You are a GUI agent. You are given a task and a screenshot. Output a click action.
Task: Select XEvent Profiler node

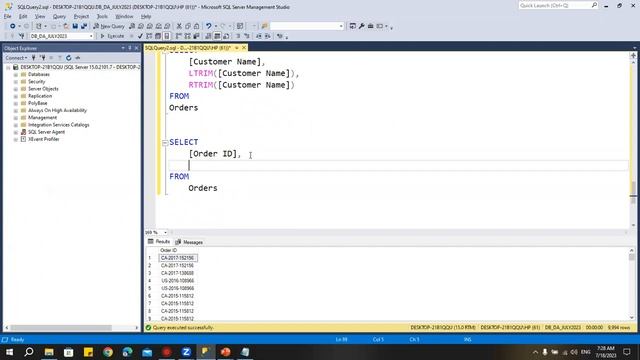pos(43,139)
